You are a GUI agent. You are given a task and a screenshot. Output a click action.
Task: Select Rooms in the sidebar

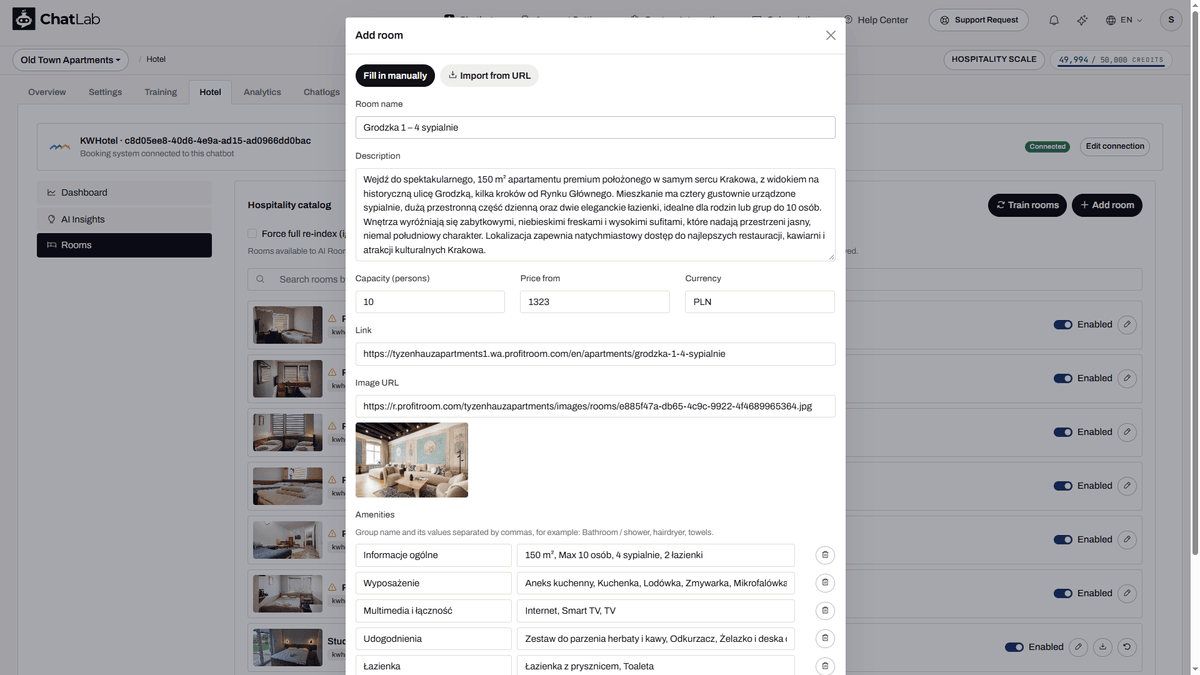[124, 245]
